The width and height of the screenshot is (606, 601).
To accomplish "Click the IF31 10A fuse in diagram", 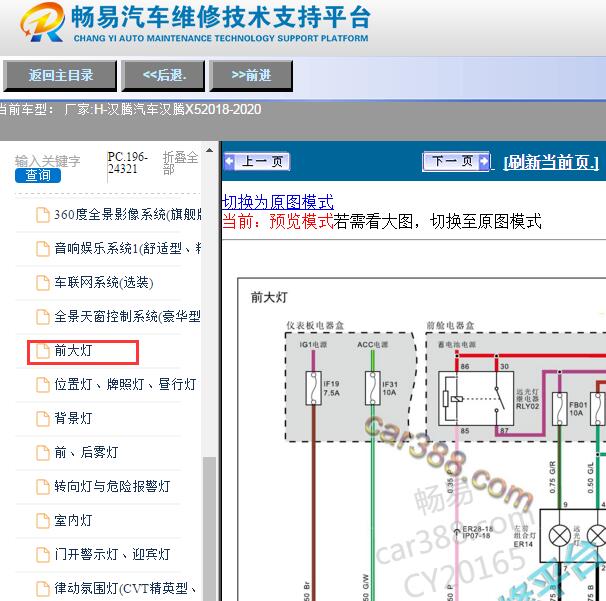I will [373, 388].
